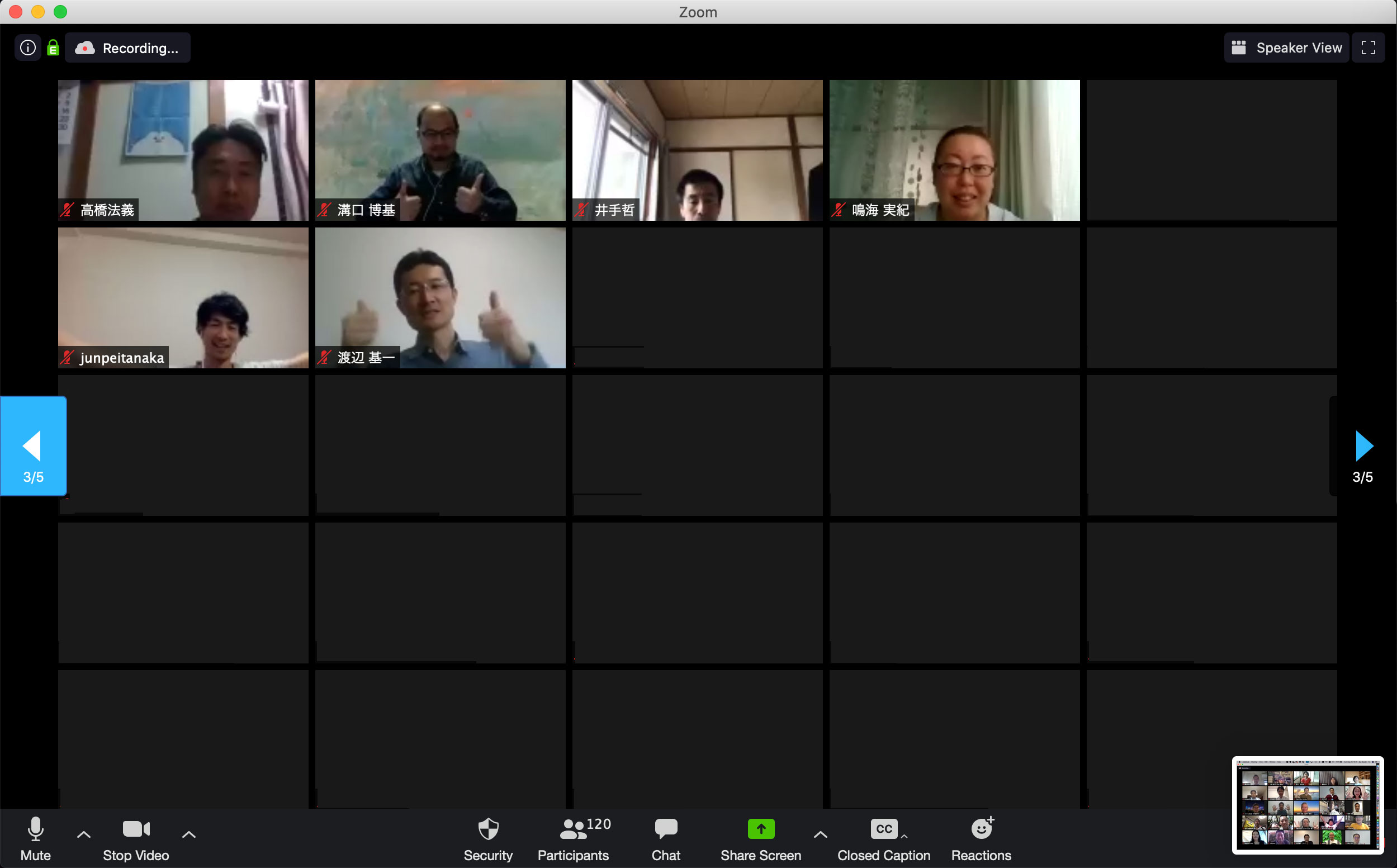Image resolution: width=1397 pixels, height=868 pixels.
Task: Select the 井手哲 video tile
Action: [698, 150]
